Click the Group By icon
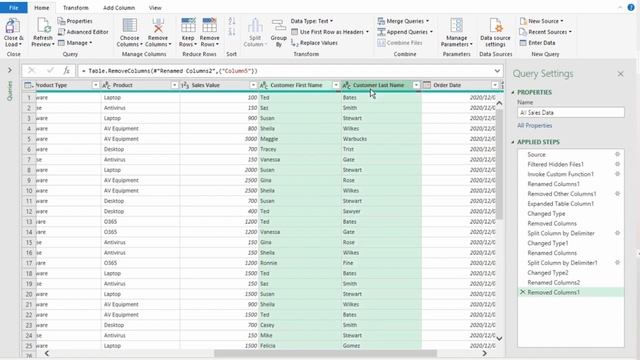The height and width of the screenshot is (360, 640). [x=279, y=26]
